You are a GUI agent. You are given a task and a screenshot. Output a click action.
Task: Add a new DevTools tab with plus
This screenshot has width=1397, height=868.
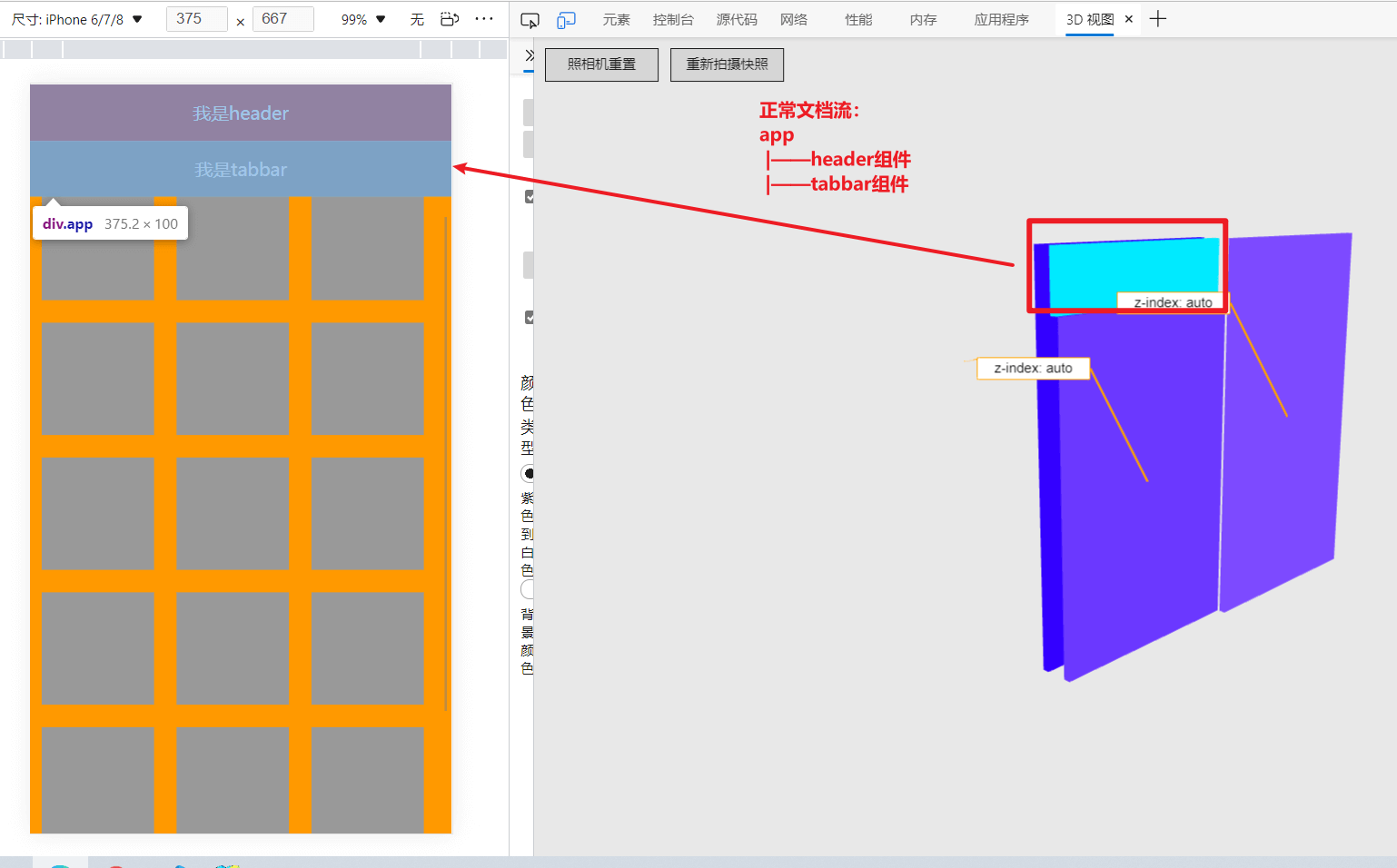pyautogui.click(x=1157, y=19)
